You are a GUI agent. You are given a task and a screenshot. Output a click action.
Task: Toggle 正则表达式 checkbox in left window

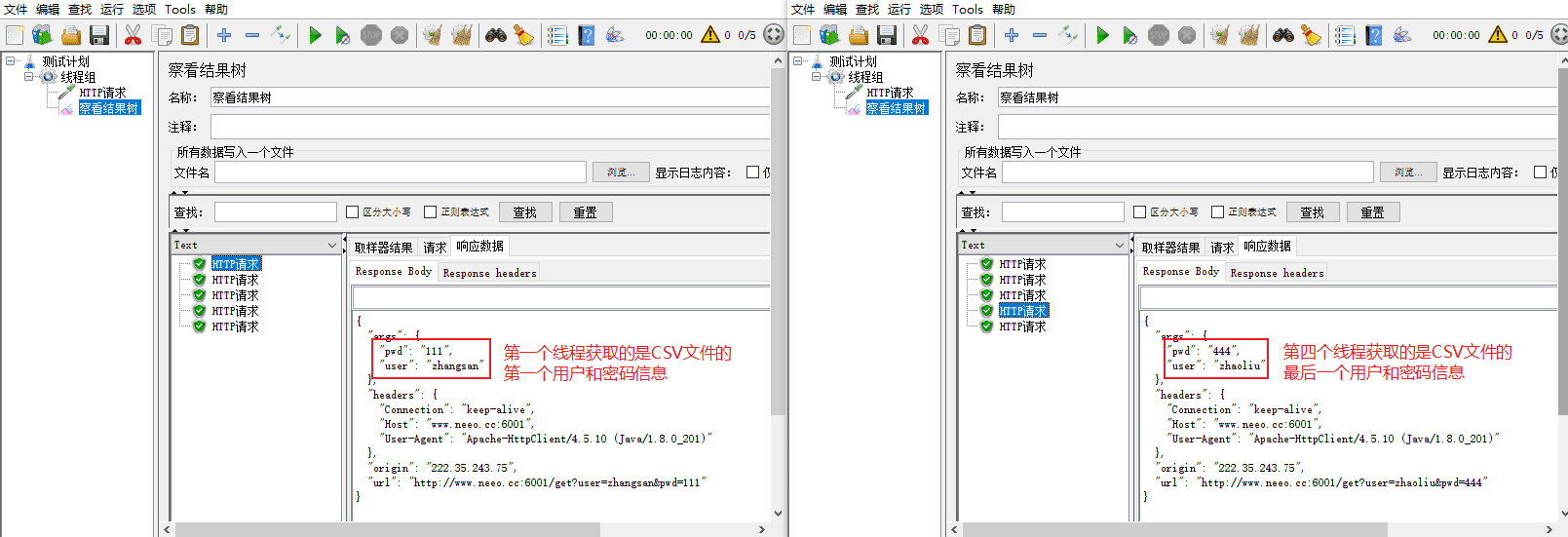(x=430, y=211)
